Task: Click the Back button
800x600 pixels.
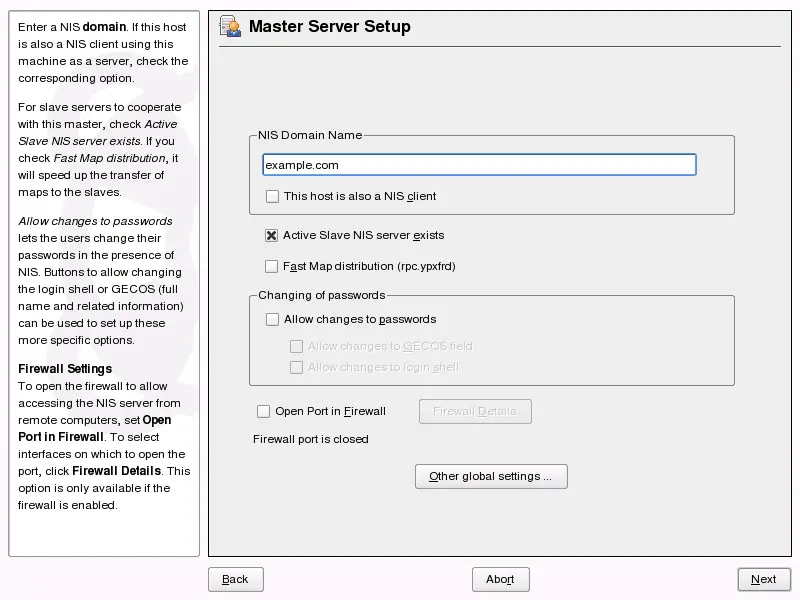Action: [x=235, y=579]
